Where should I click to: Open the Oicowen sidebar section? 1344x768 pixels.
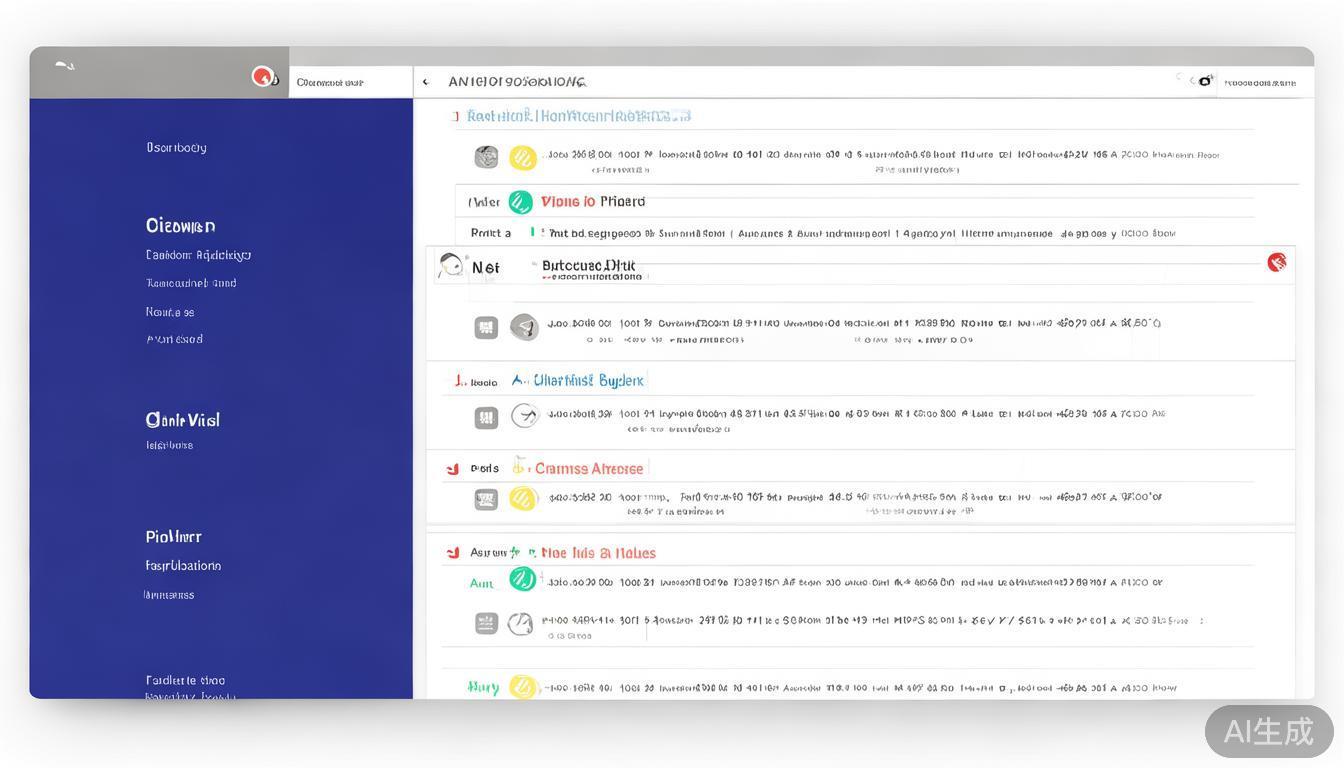pos(180,226)
